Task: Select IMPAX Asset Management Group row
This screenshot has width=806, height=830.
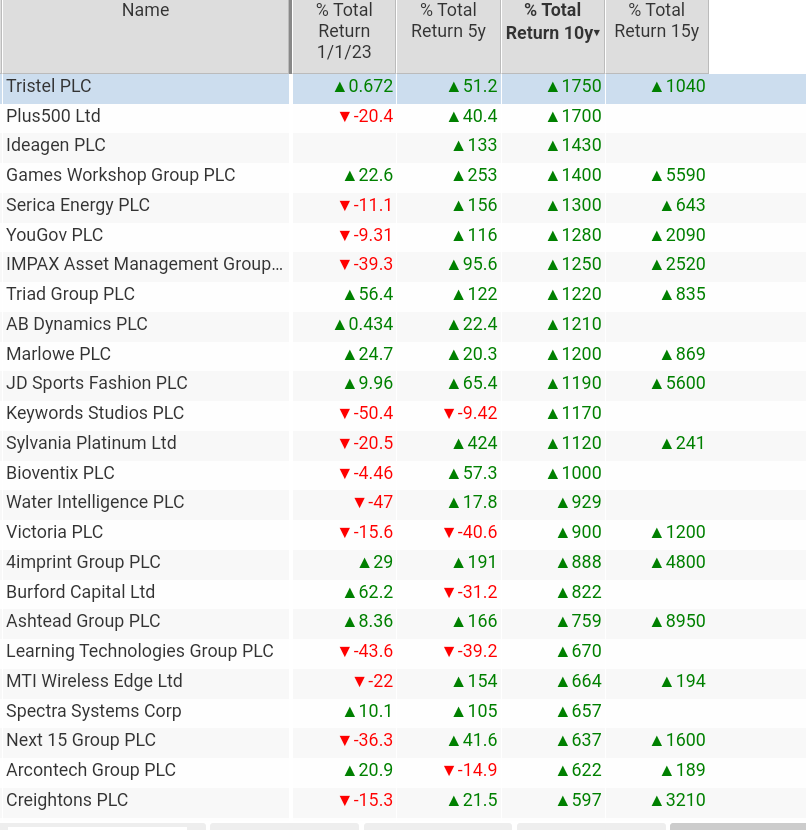Action: (x=144, y=264)
